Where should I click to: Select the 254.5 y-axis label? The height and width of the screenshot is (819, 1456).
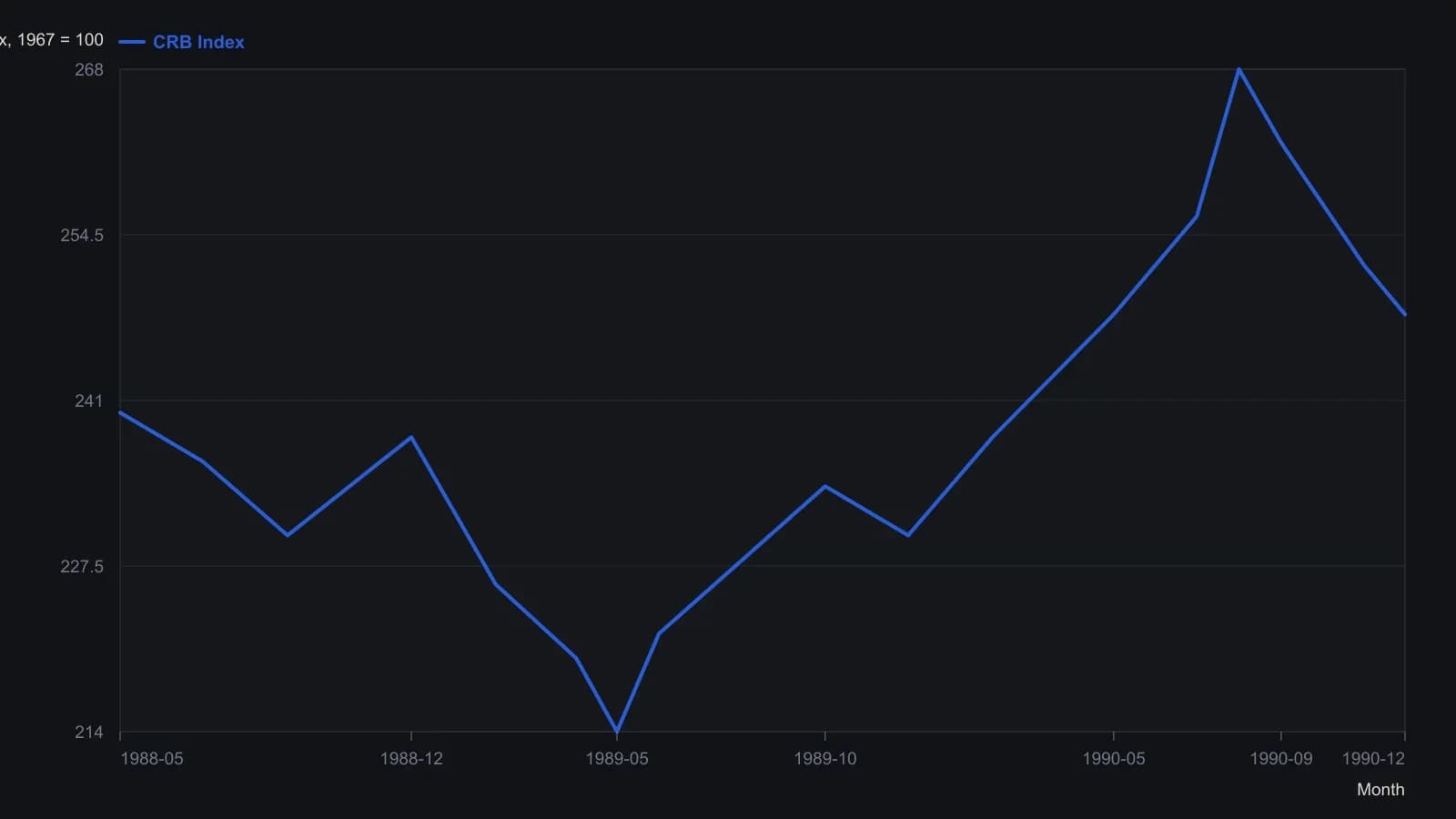(82, 236)
